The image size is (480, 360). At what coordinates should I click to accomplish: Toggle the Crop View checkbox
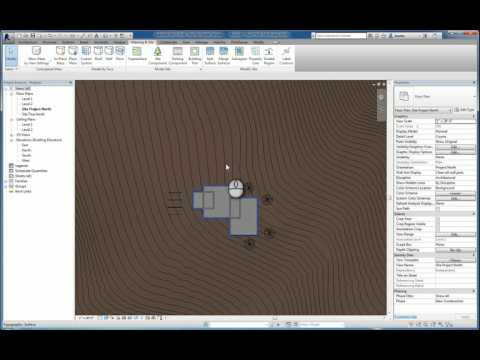438,219
